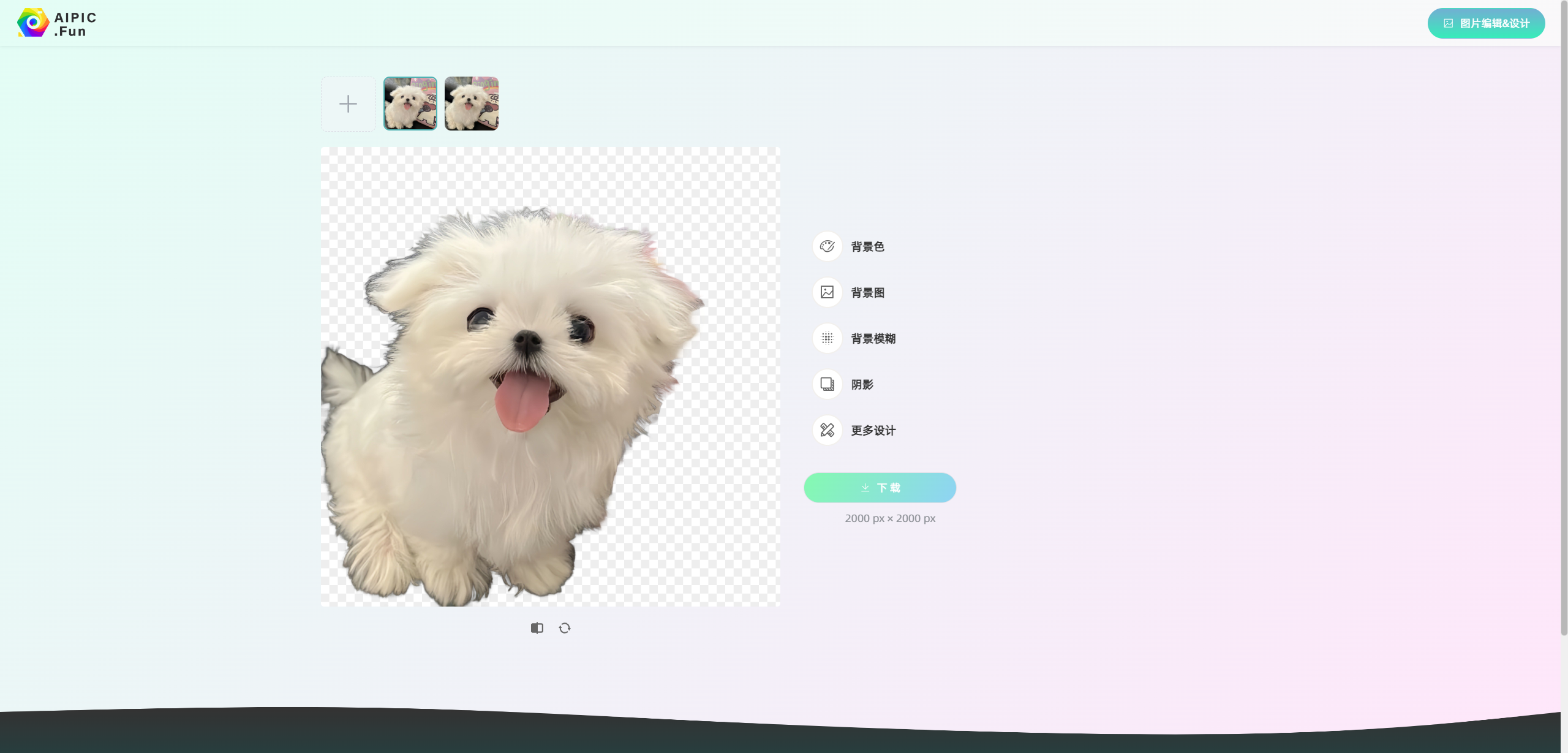Viewport: 1568px width, 753px height.
Task: Click the dog cutout preview canvas
Action: click(x=550, y=376)
